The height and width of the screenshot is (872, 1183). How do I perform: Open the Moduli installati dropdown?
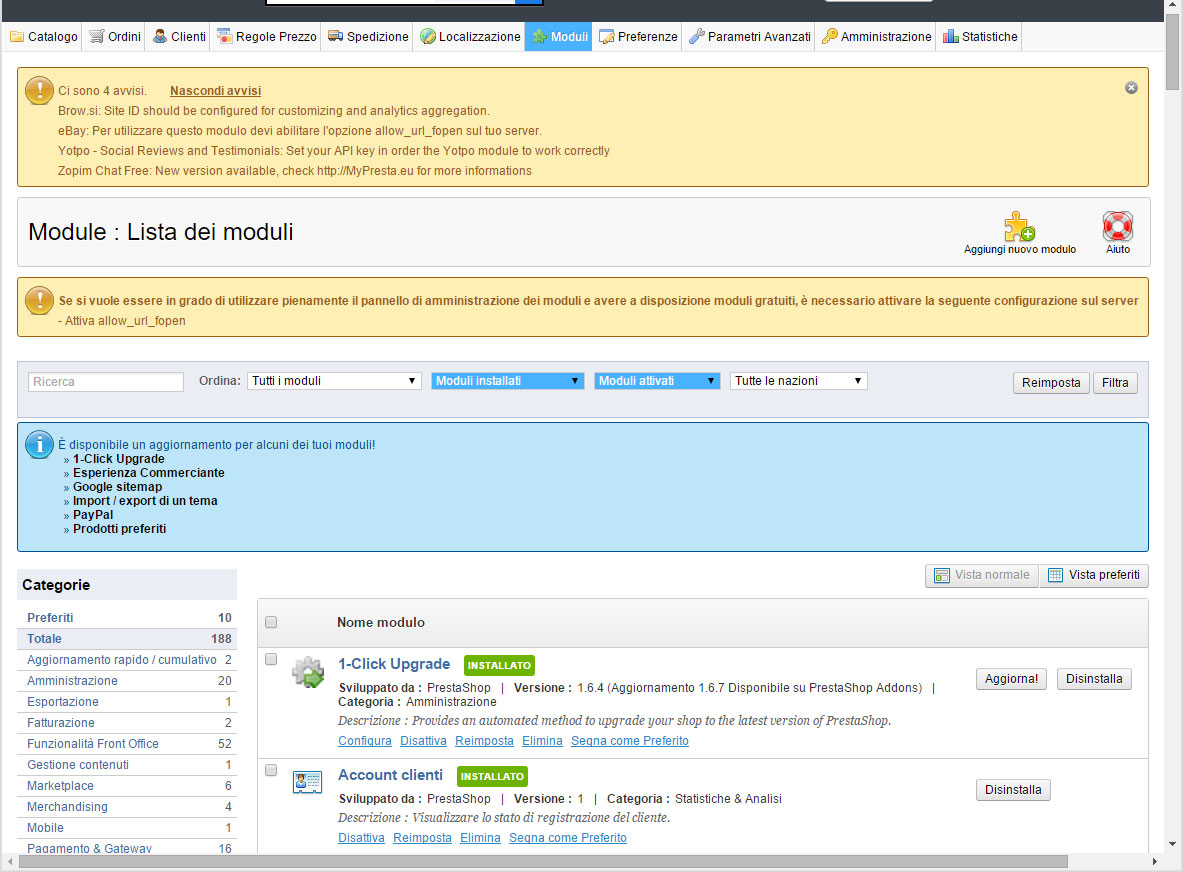(508, 381)
